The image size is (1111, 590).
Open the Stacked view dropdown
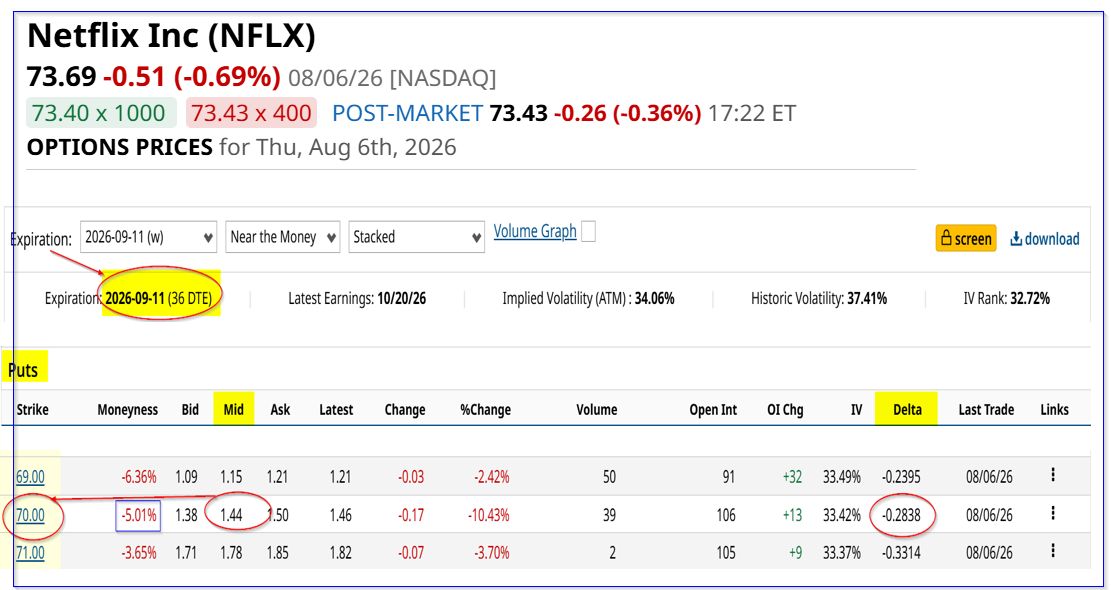(x=417, y=237)
